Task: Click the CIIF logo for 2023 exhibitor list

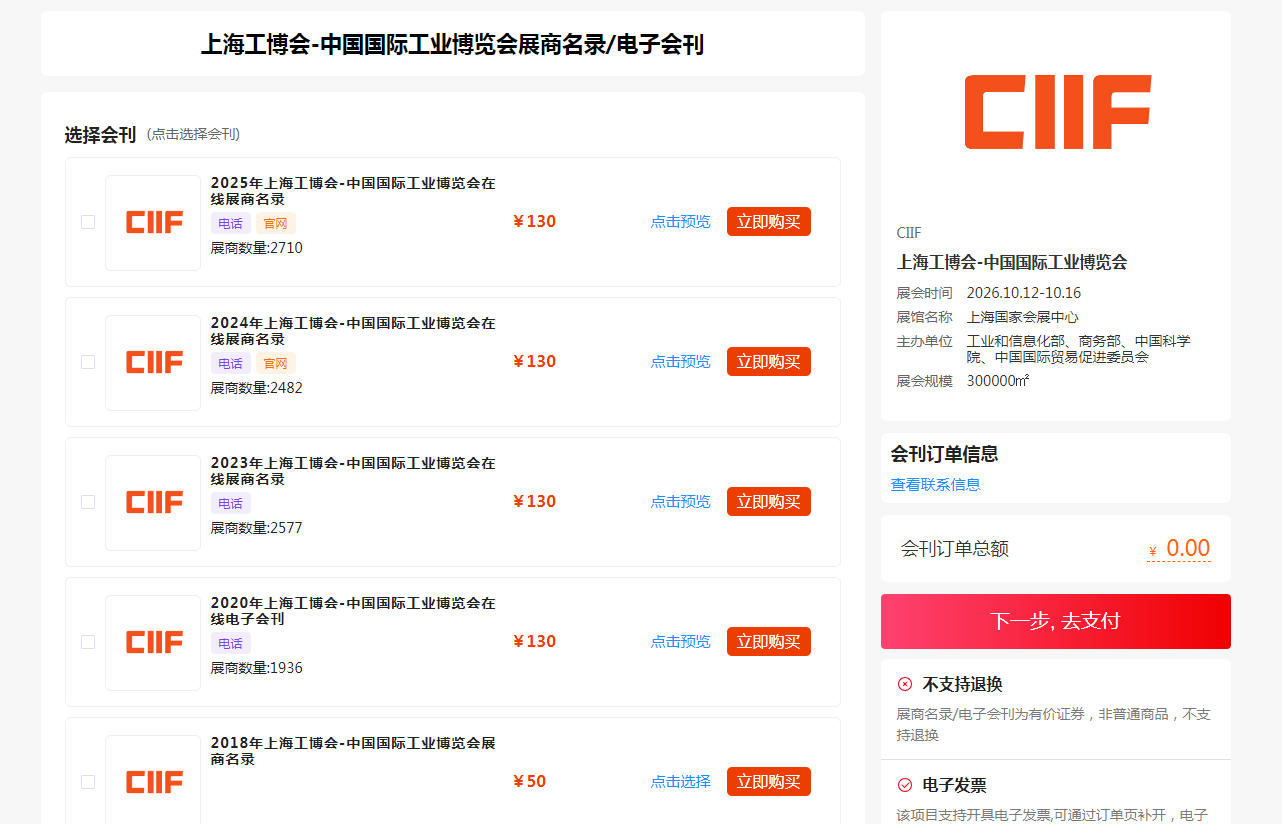Action: pyautogui.click(x=153, y=502)
